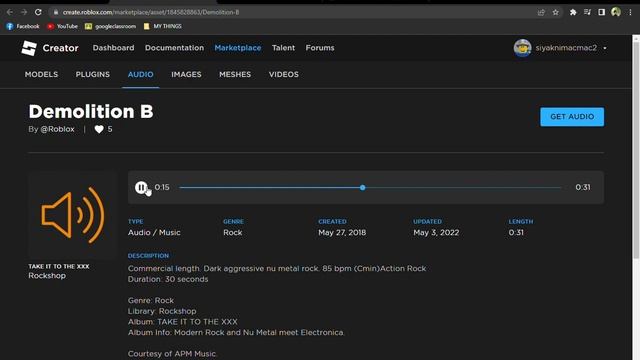
Task: Open the Forums page
Action: (320, 48)
